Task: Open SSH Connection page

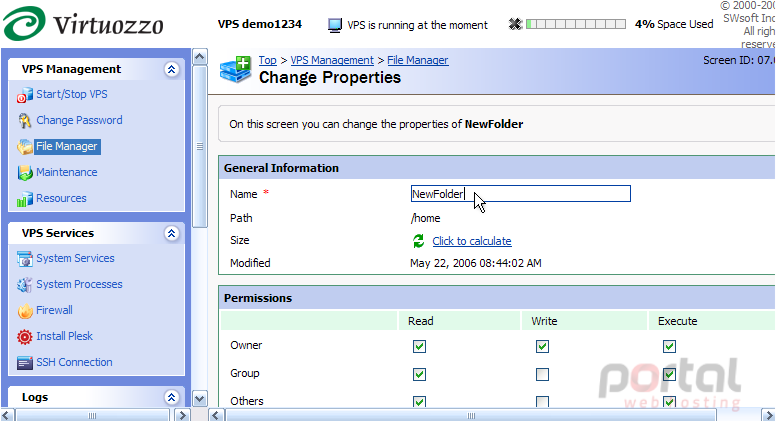Action: click(x=74, y=362)
